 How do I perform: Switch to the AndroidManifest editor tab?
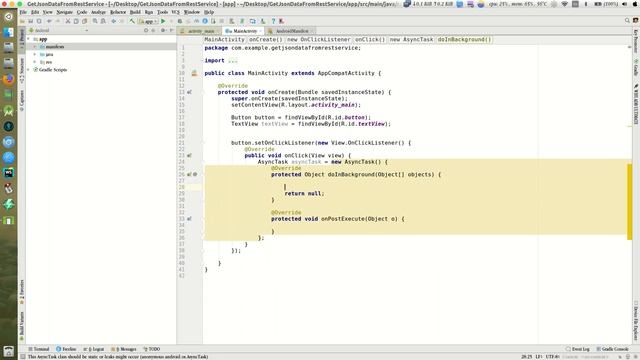(x=292, y=31)
